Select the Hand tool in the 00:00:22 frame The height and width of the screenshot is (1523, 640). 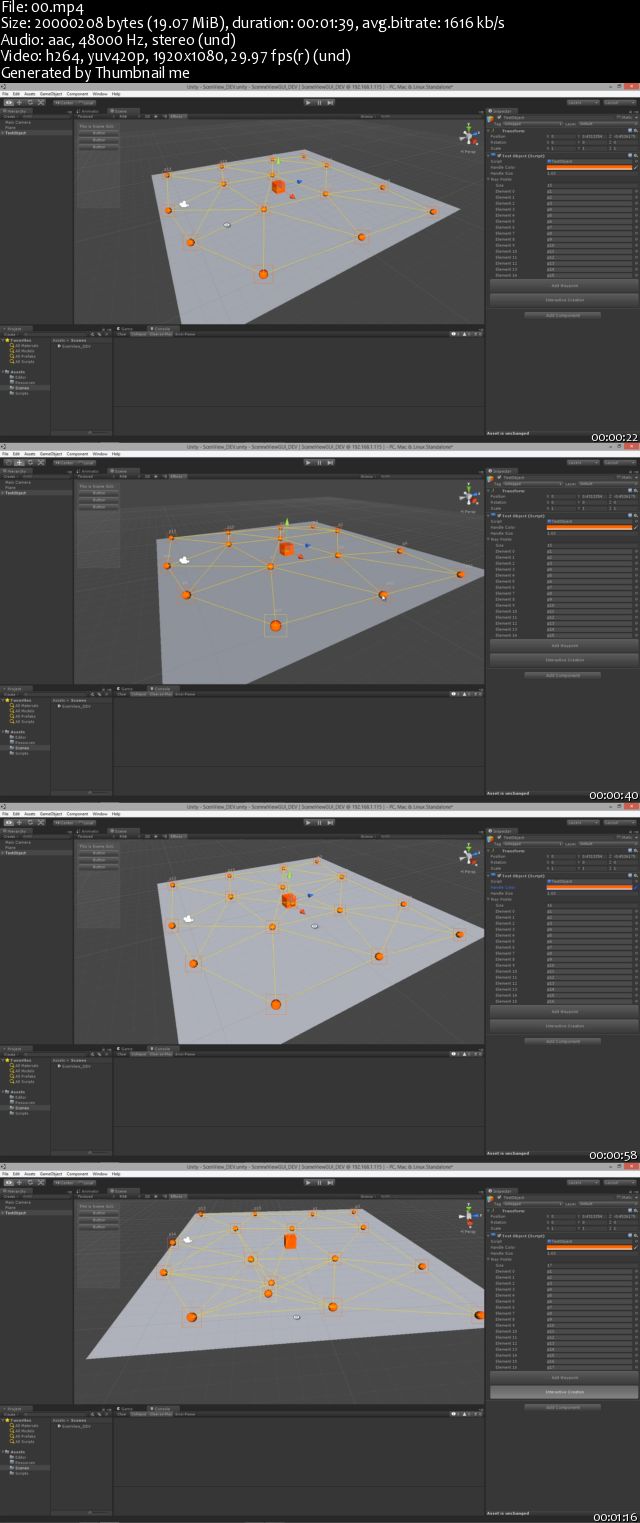7,102
